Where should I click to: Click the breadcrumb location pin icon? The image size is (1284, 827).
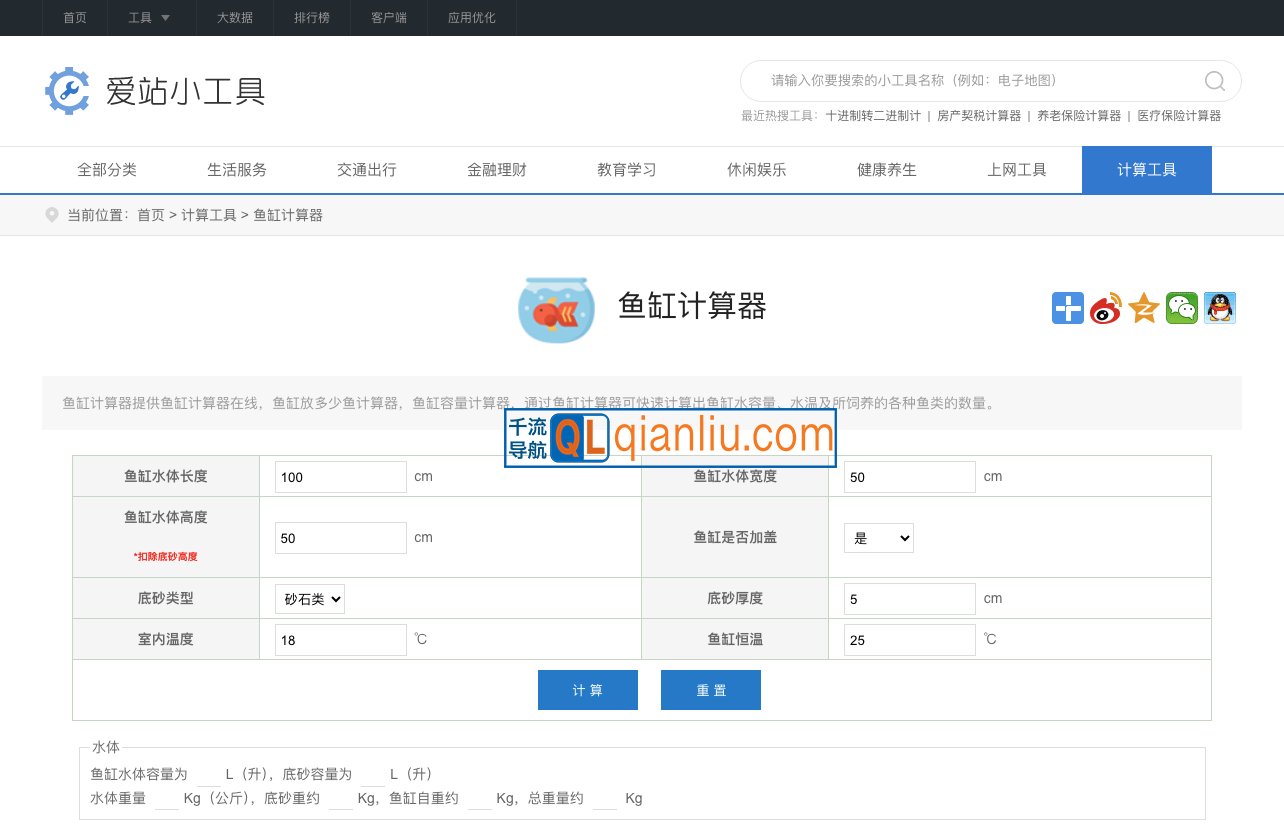click(x=51, y=214)
